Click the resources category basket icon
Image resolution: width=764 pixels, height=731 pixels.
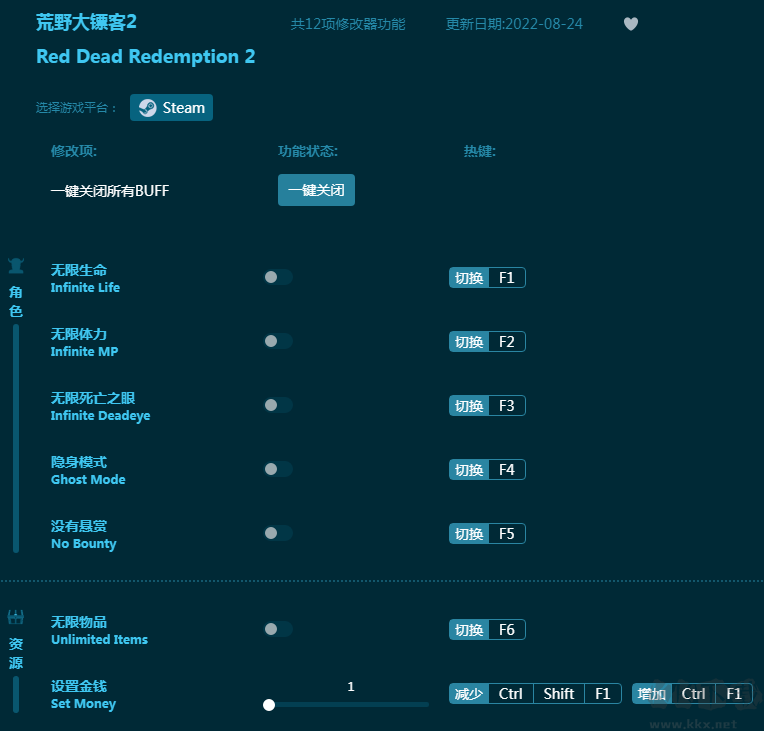pos(16,617)
